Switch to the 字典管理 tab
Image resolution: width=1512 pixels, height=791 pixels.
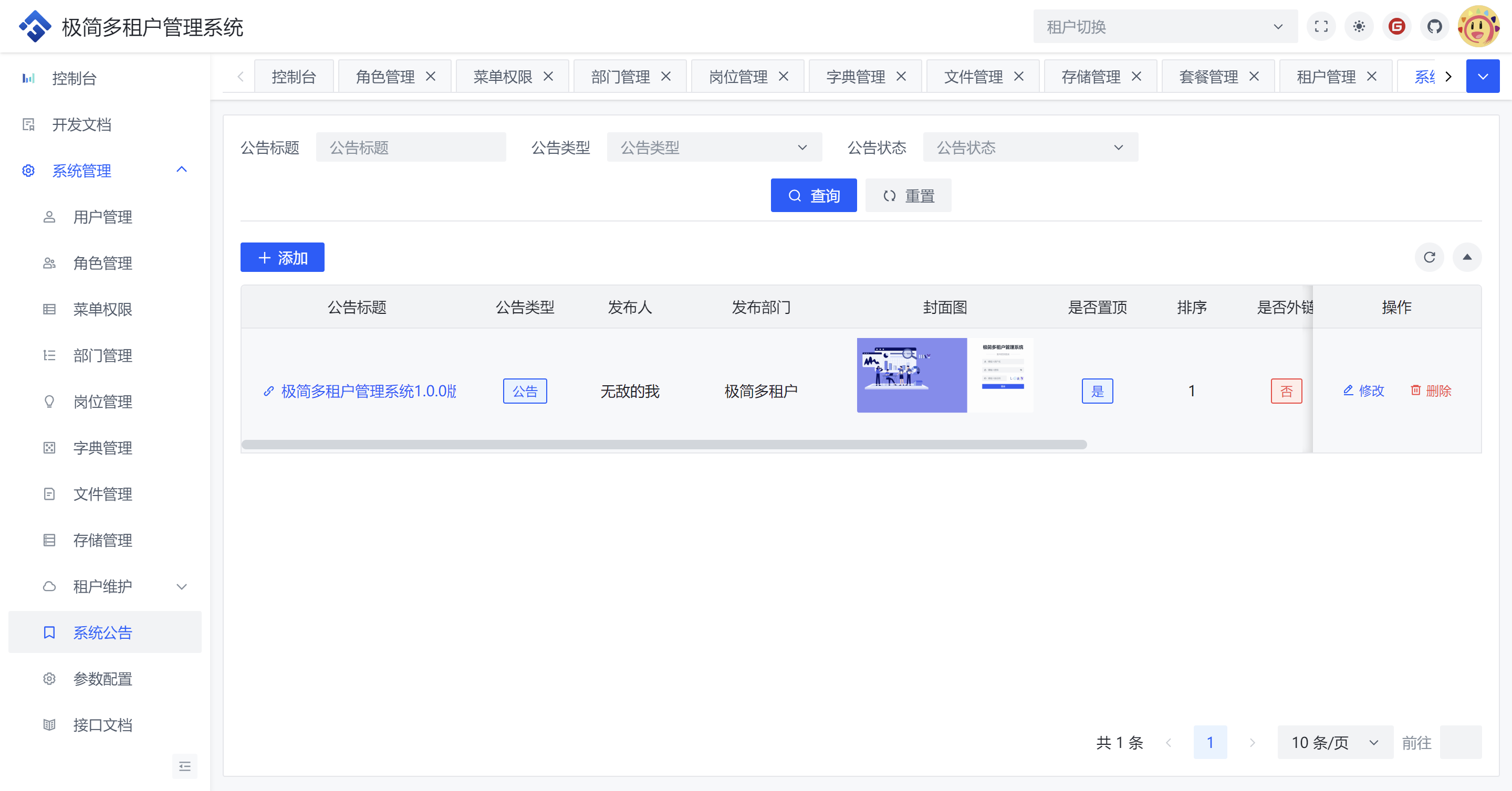[x=855, y=77]
